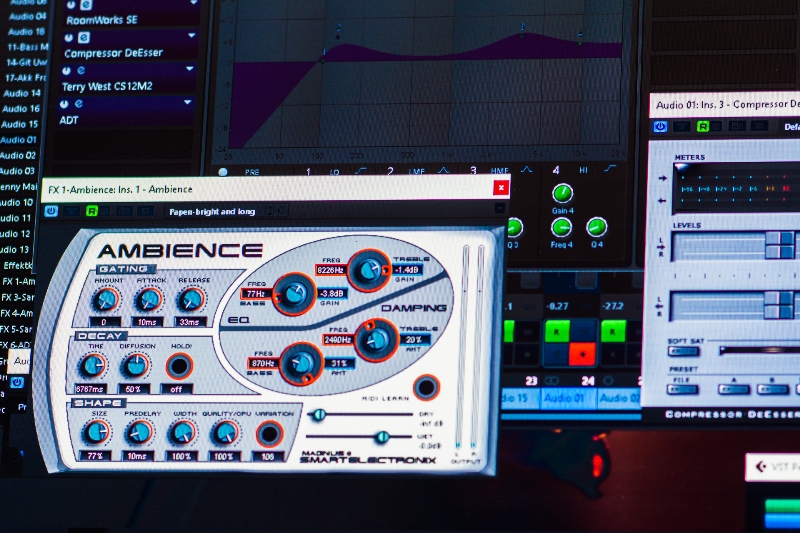This screenshot has width=800, height=533.
Task: Open the editor for Terry West CS12M2
Action: coord(81,70)
